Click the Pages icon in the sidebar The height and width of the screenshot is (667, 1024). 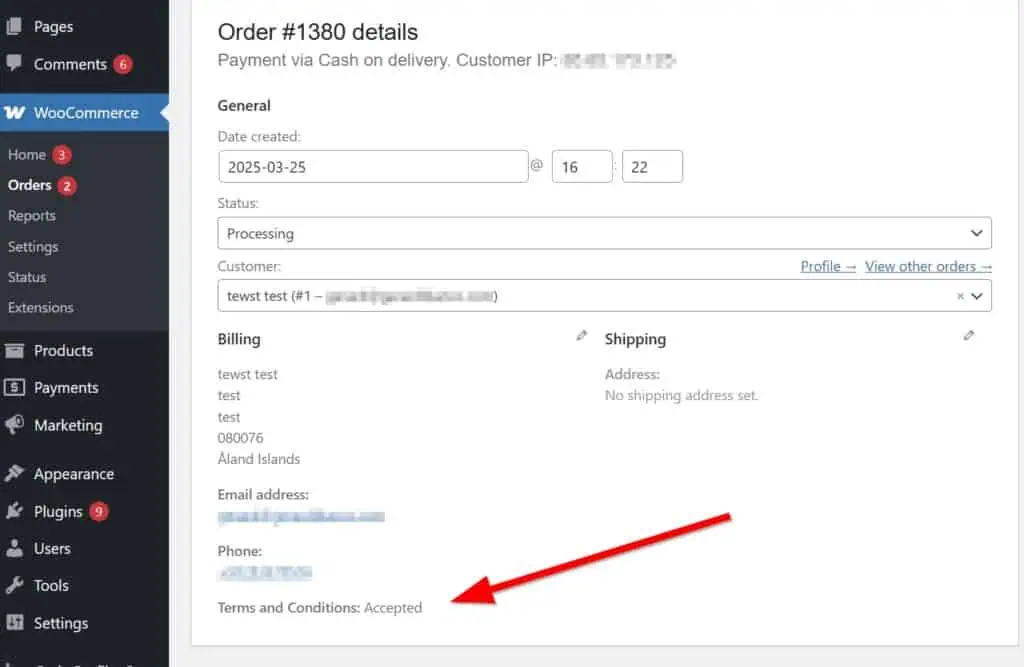point(14,26)
